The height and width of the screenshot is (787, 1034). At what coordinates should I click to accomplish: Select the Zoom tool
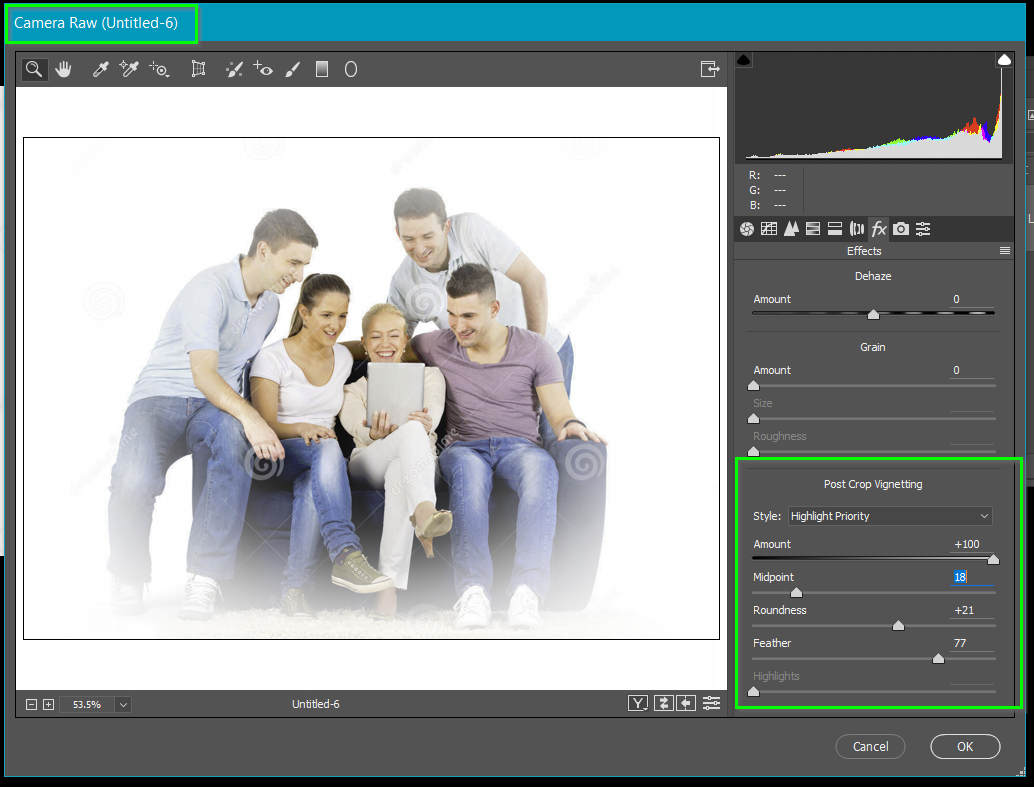(34, 68)
